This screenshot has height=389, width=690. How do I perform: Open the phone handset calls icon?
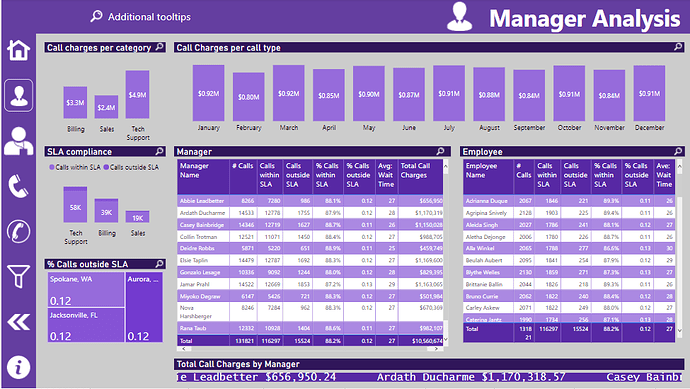18,186
